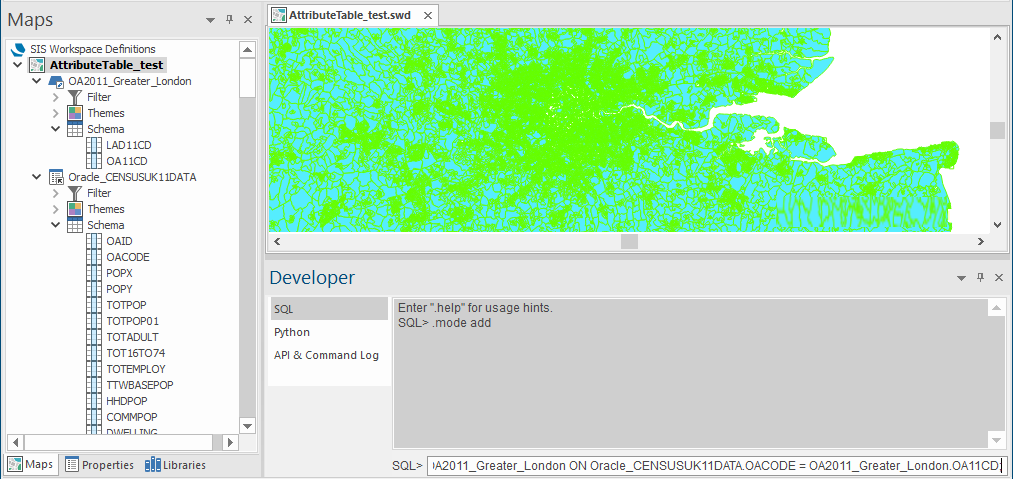Select the POPY field in tree

[119, 289]
